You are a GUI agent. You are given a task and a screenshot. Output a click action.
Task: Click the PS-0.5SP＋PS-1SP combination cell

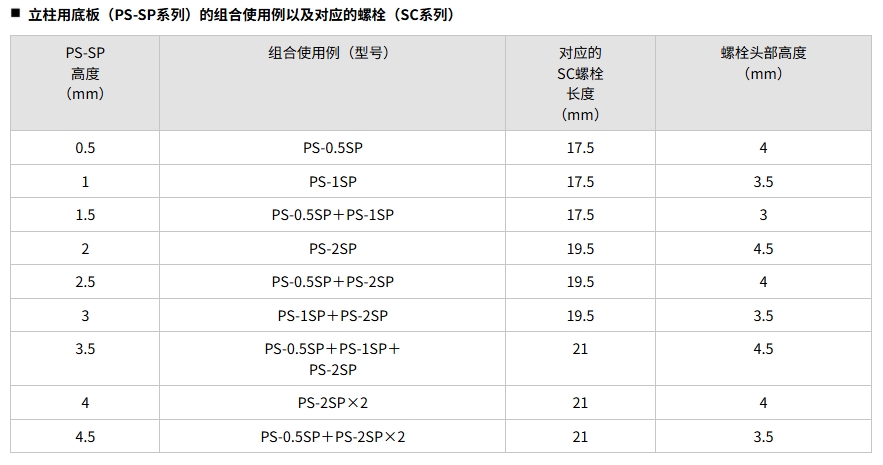(332, 214)
